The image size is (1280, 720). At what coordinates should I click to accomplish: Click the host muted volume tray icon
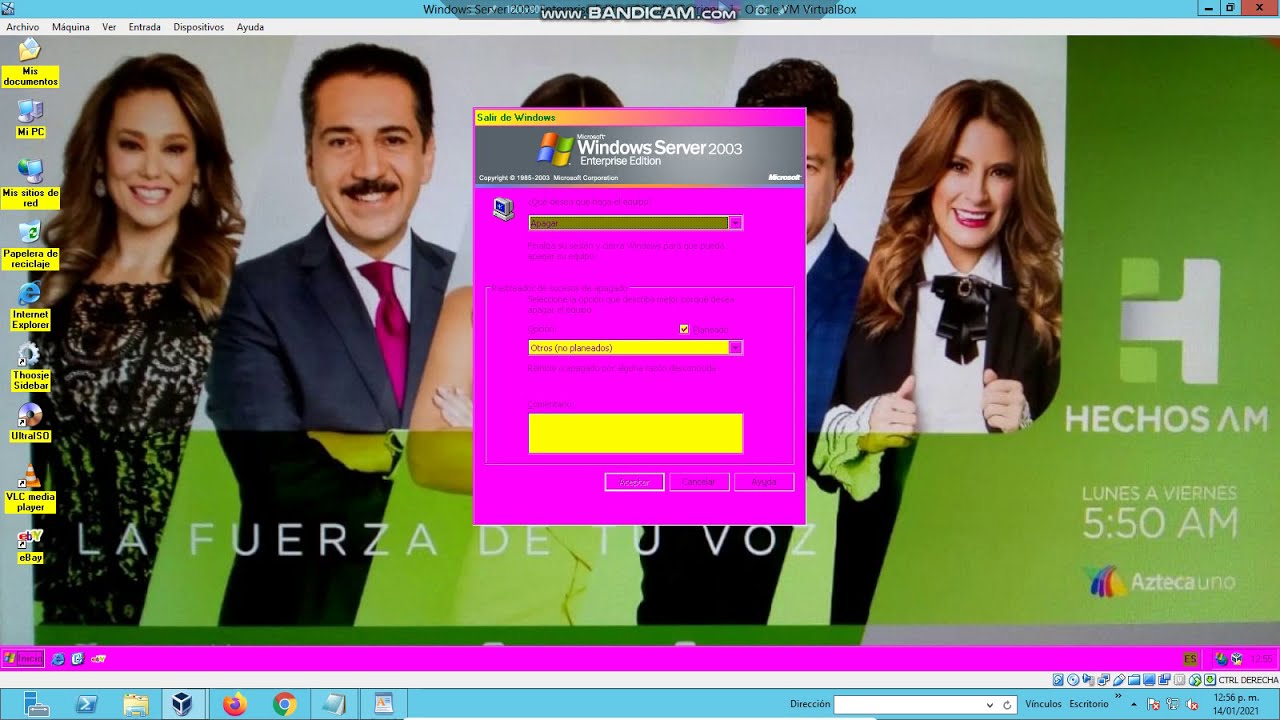coord(1191,704)
